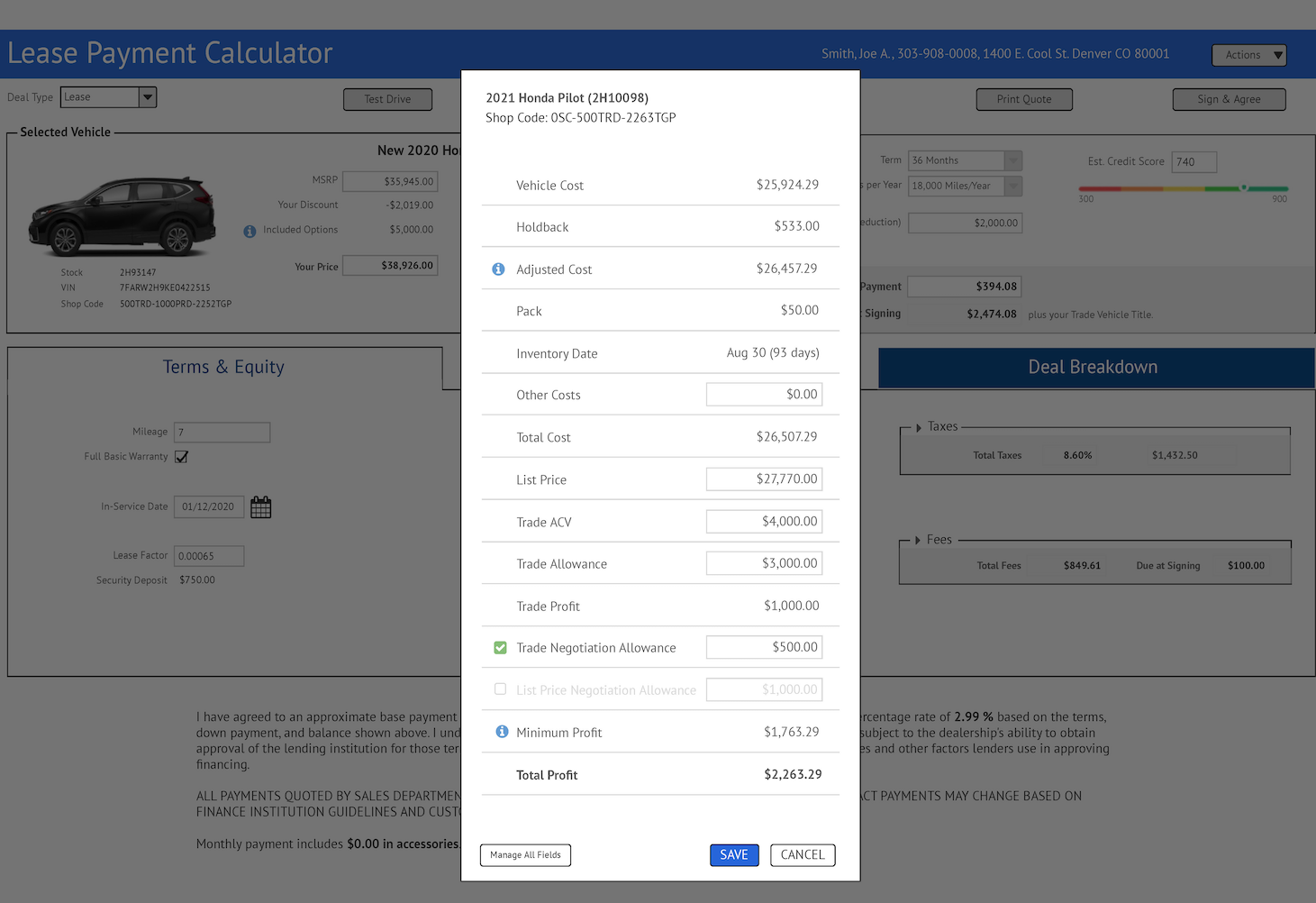Adjust the credit score slider handle
1316x903 pixels.
click(x=1244, y=188)
